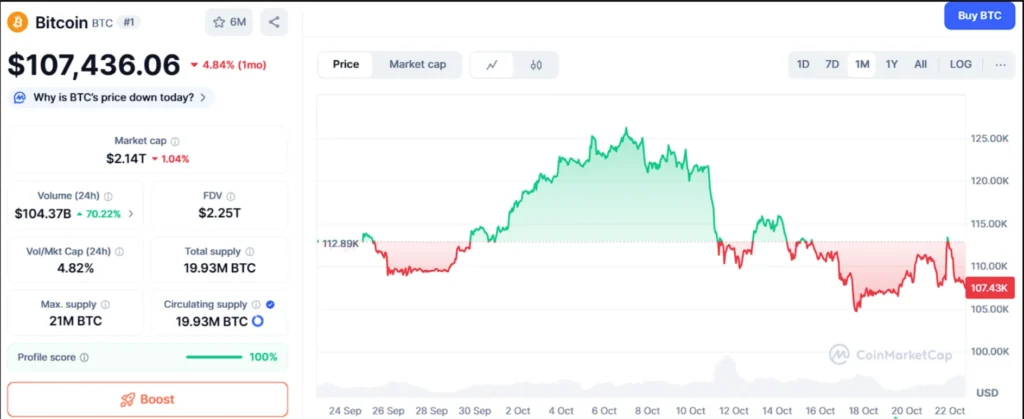Viewport: 1024px width, 419px height.
Task: Select the 1D time range
Action: [x=803, y=65]
